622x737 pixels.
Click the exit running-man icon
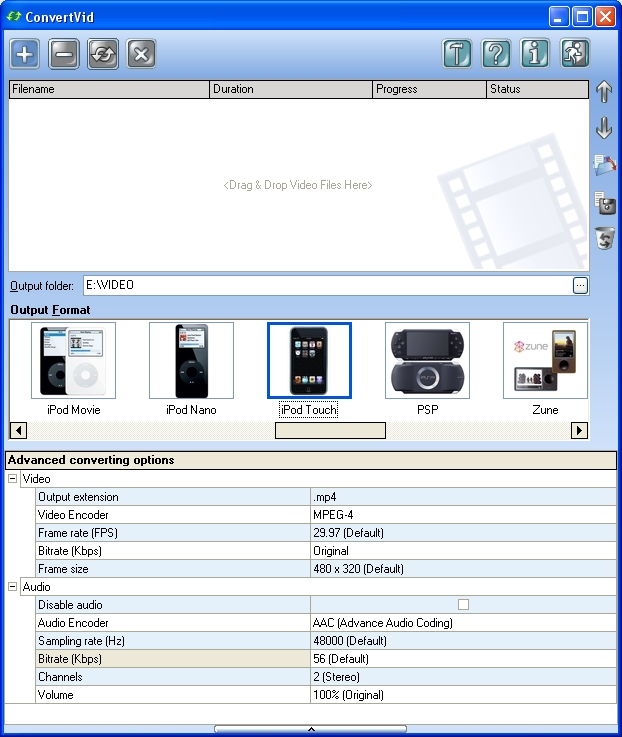574,54
